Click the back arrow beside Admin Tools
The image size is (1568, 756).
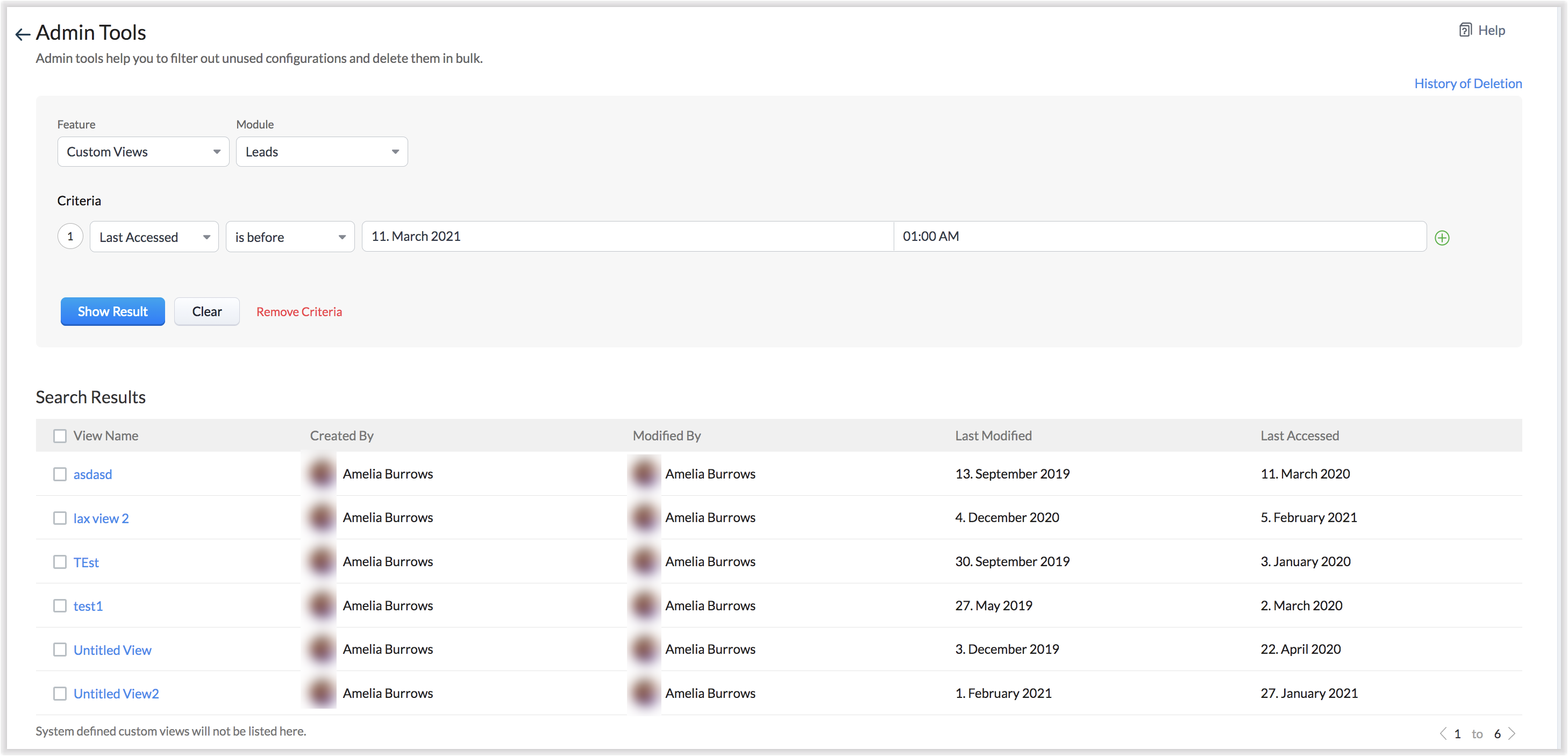point(23,34)
